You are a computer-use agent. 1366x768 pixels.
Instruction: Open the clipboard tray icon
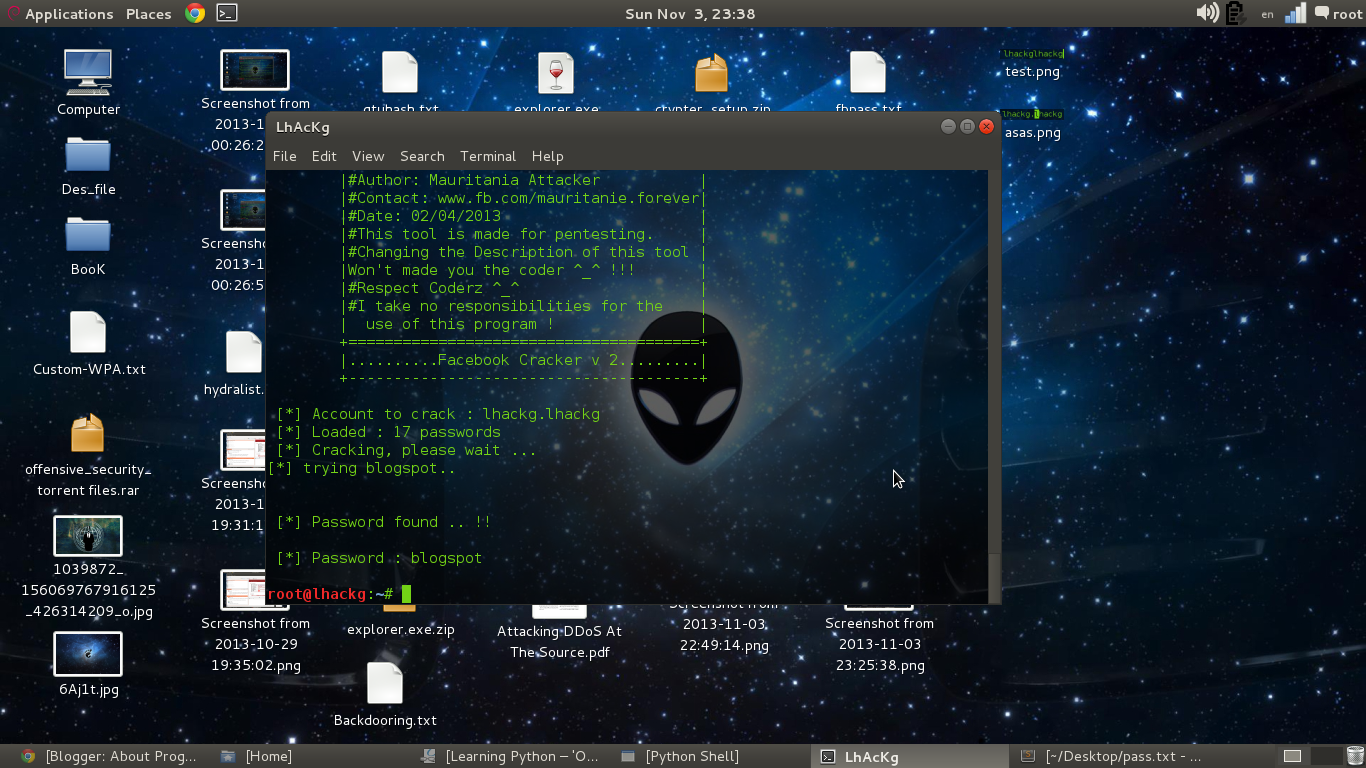(x=1235, y=13)
